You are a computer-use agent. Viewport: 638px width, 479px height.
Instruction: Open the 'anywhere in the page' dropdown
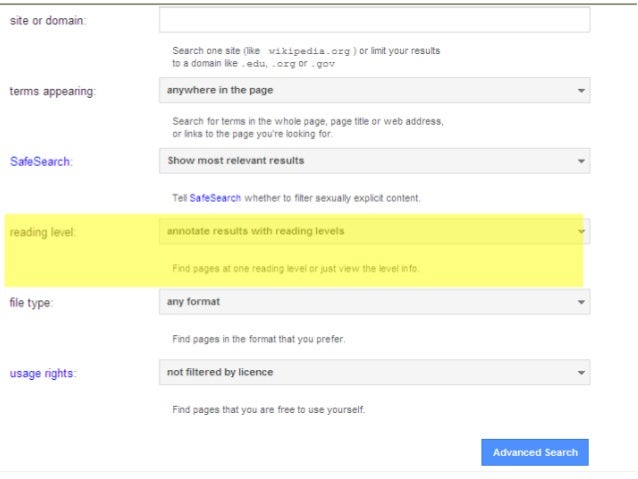pyautogui.click(x=374, y=91)
